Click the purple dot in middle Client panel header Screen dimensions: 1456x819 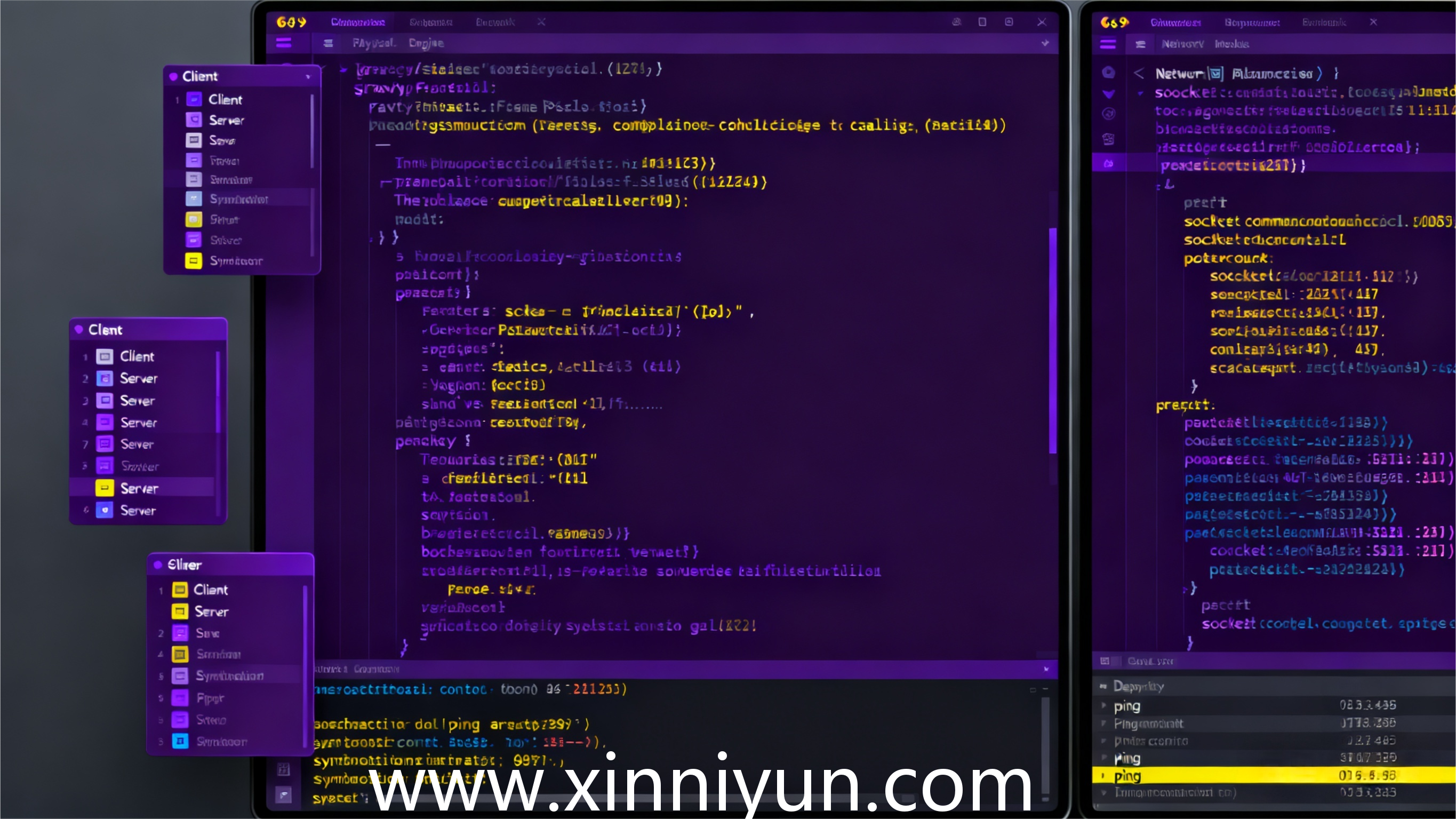[79, 329]
